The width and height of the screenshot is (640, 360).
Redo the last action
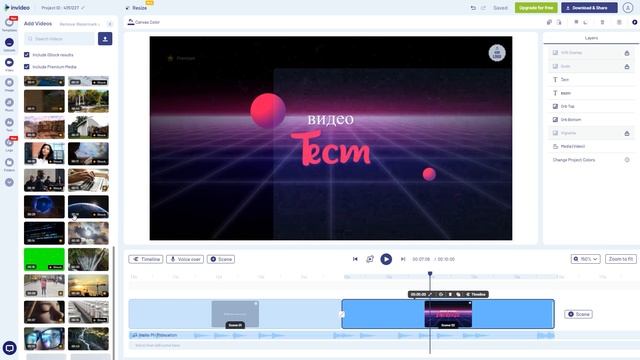(x=483, y=8)
